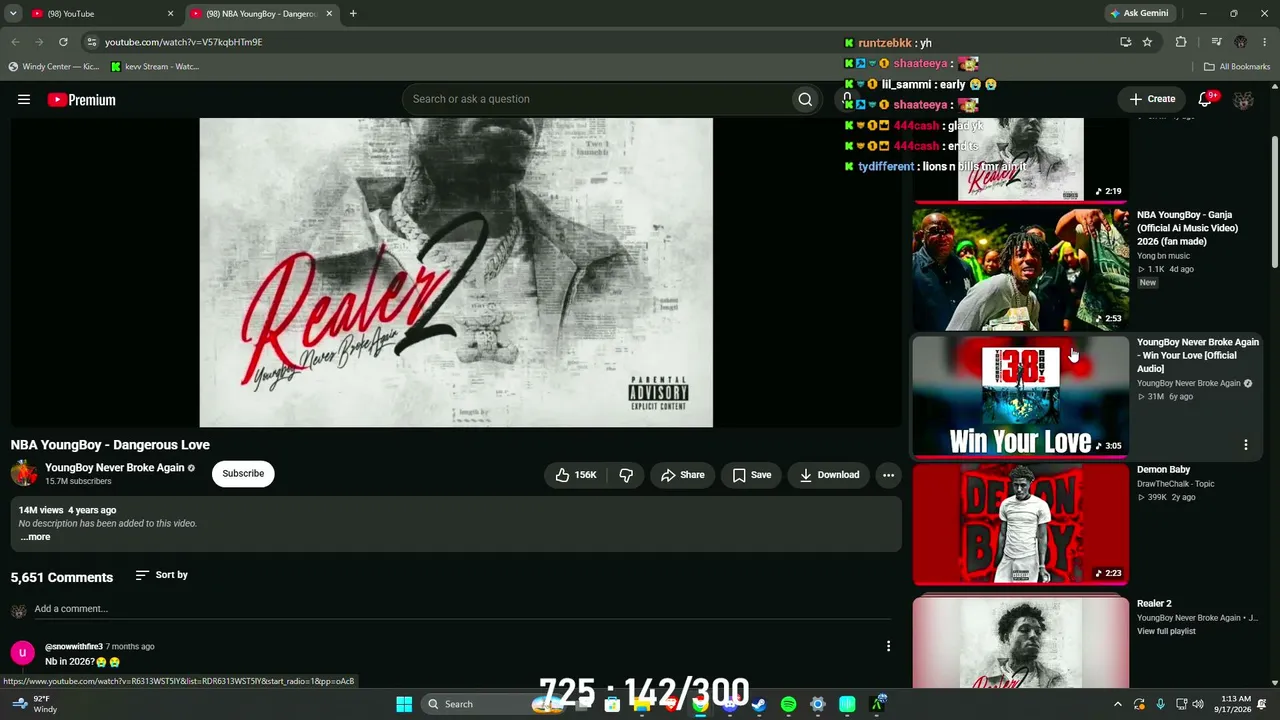The image size is (1280, 720).
Task: Open the action menu on snowwithfire3's comment
Action: 888,647
